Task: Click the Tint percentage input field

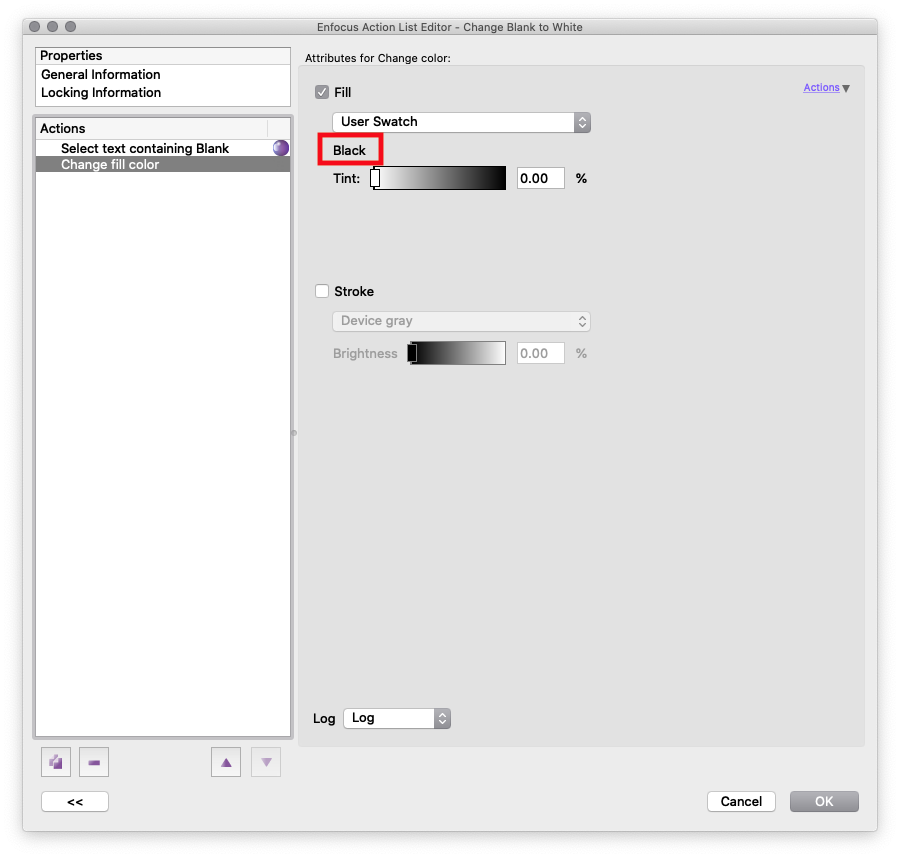Action: 540,179
